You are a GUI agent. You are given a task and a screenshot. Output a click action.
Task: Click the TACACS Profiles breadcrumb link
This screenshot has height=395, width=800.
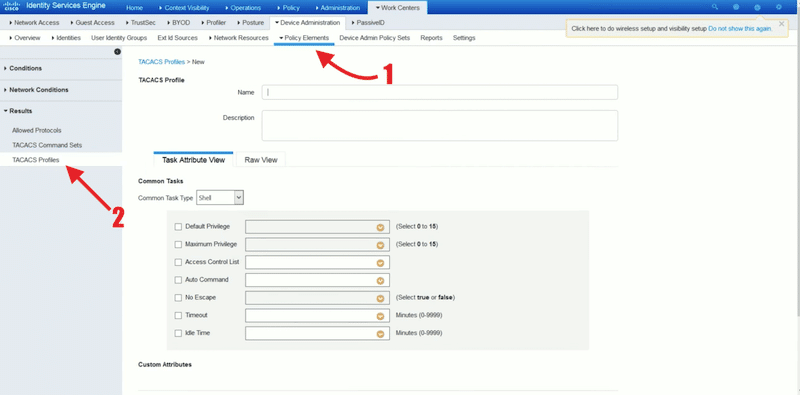pos(161,62)
